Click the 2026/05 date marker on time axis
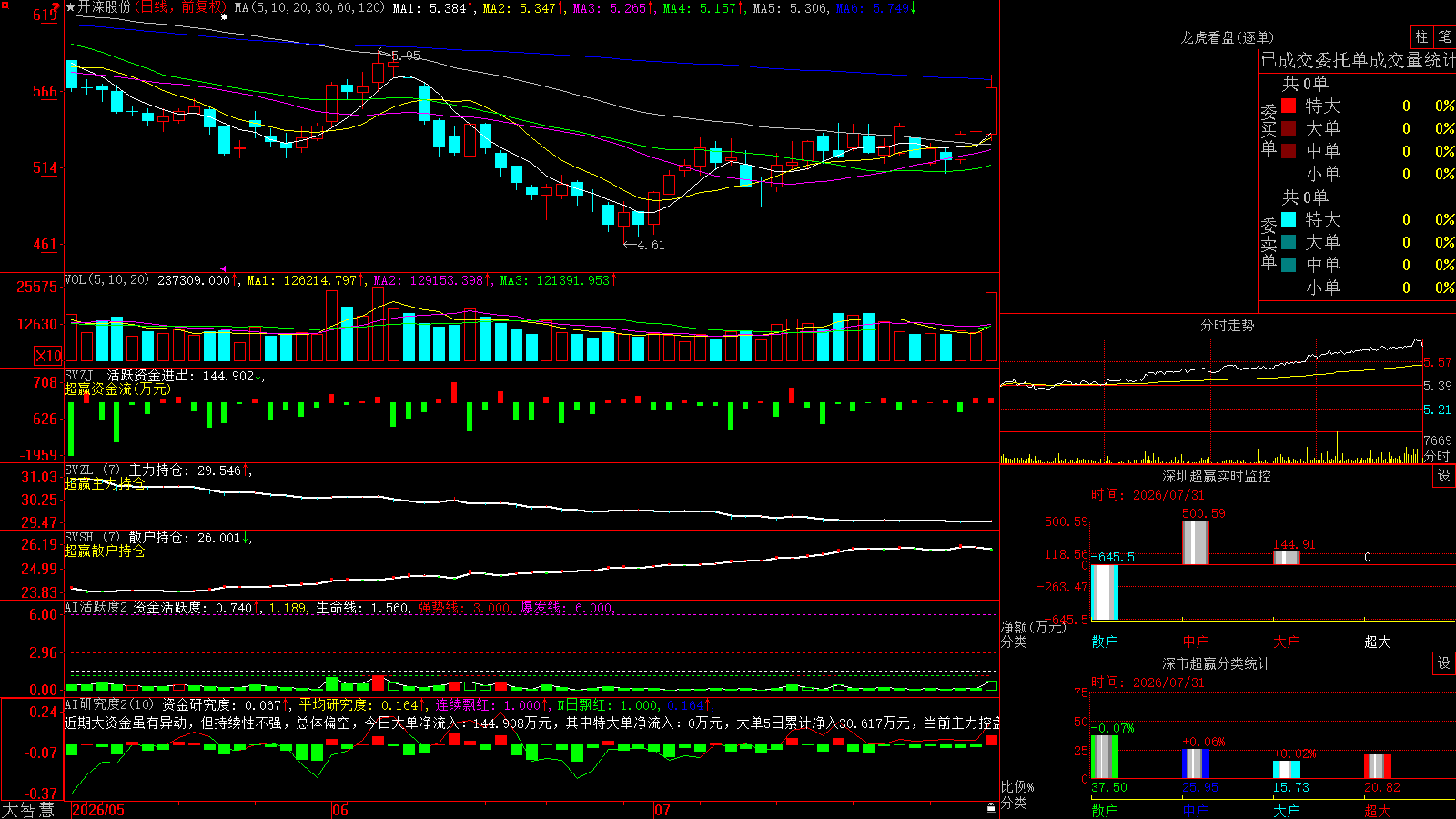 pos(98,810)
